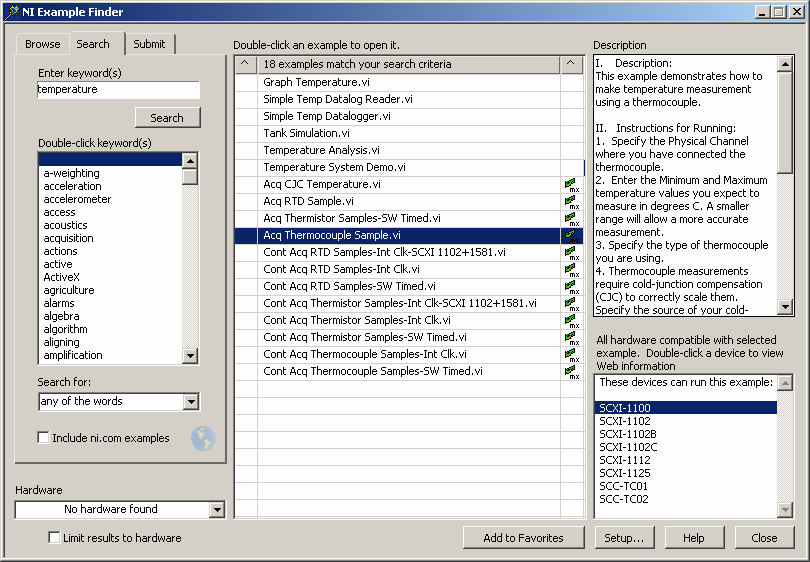The height and width of the screenshot is (562, 810).
Task: Select device SCXI-1102B
Action: [x=628, y=434]
